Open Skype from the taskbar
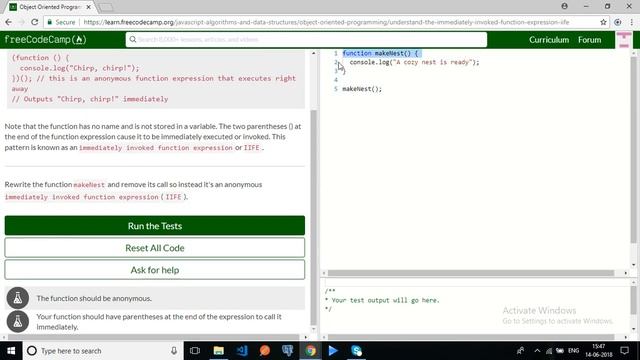Viewport: 640px width, 360px height. pos(356,351)
